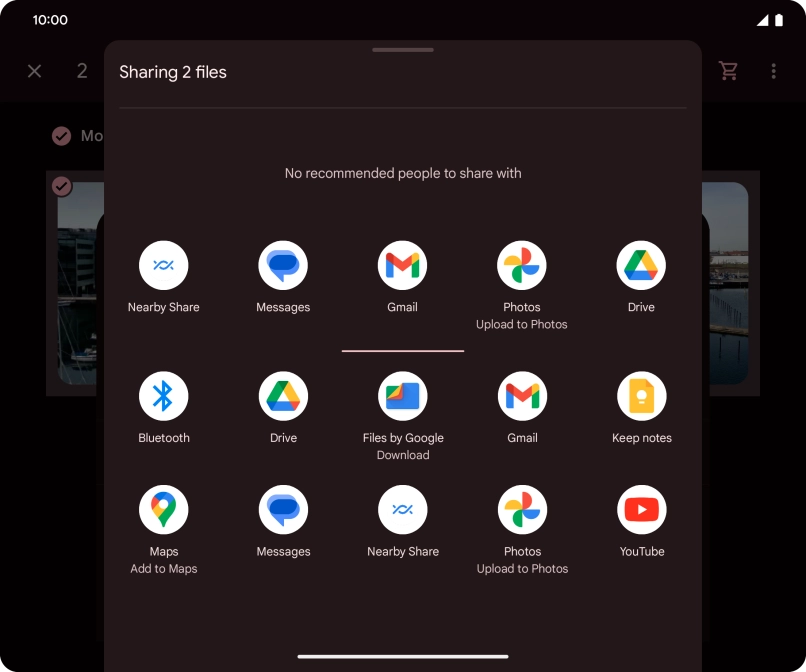Tap the share sheet drag handle
The height and width of the screenshot is (672, 806).
(402, 49)
